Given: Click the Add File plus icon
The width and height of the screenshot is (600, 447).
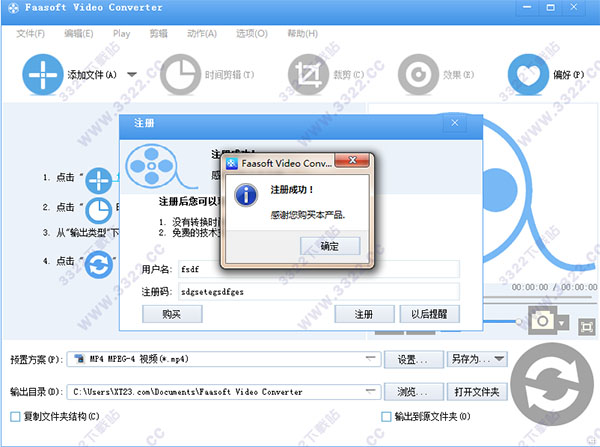Looking at the screenshot, I should tap(42, 74).
